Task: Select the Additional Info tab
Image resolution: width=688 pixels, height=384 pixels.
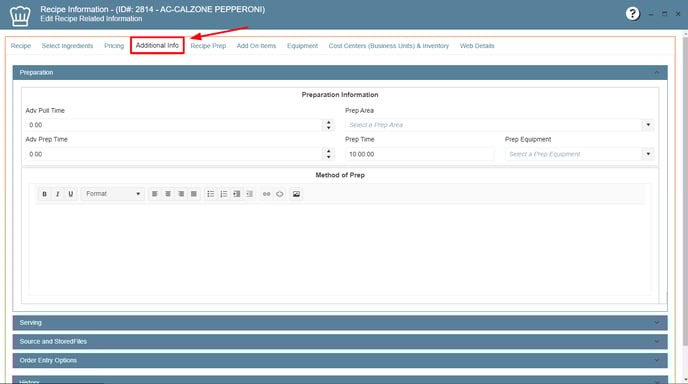Action: [157, 45]
